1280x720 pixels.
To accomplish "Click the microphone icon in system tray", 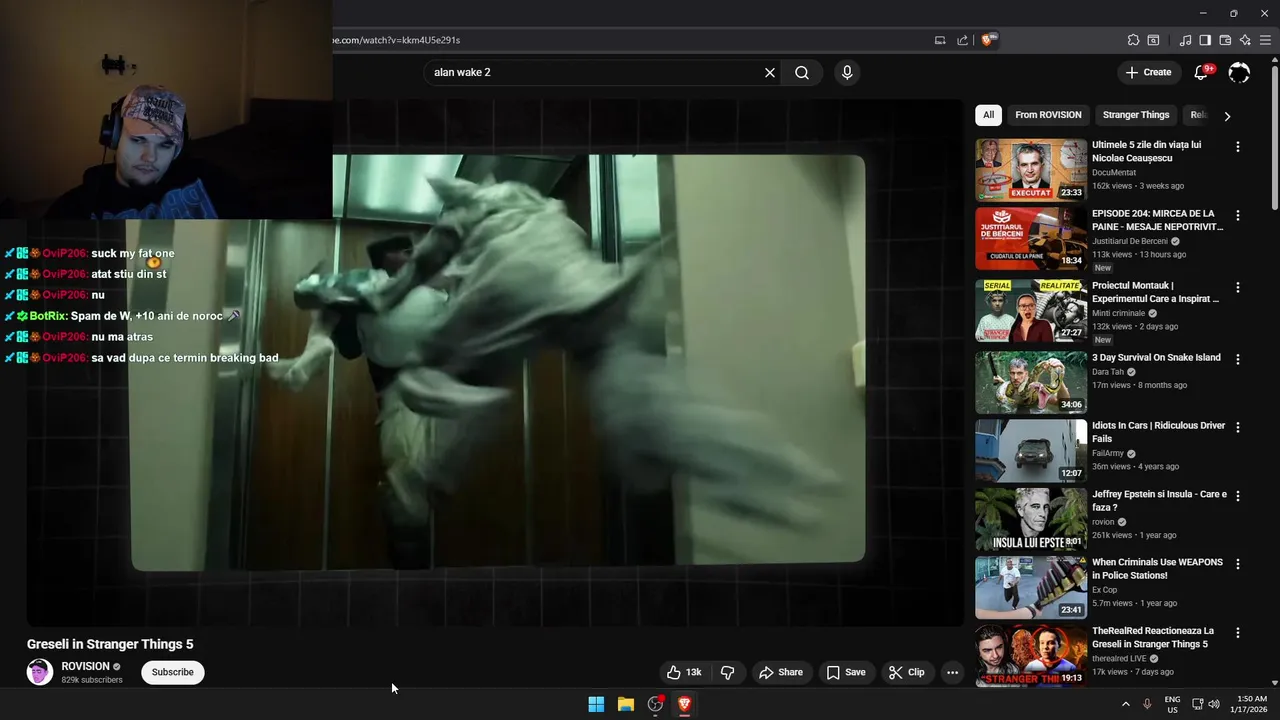I will click(x=1147, y=704).
